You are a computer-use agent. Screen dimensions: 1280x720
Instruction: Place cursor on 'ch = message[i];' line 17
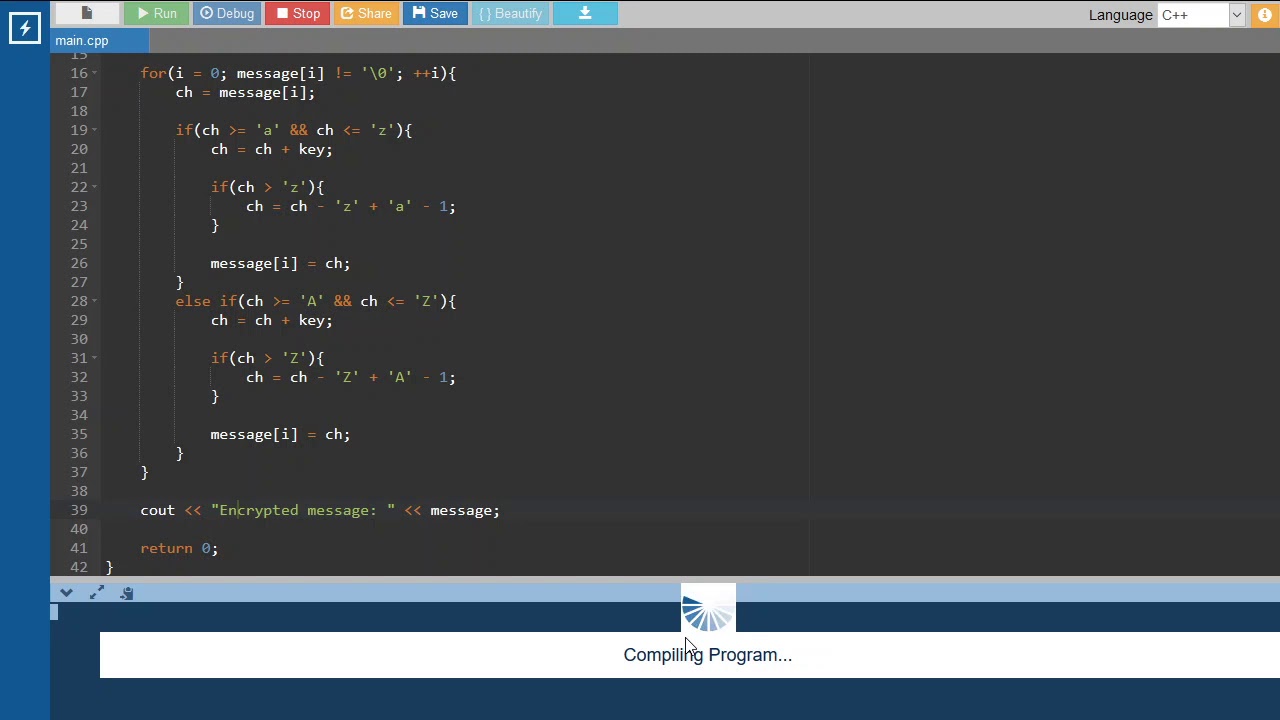pyautogui.click(x=245, y=92)
